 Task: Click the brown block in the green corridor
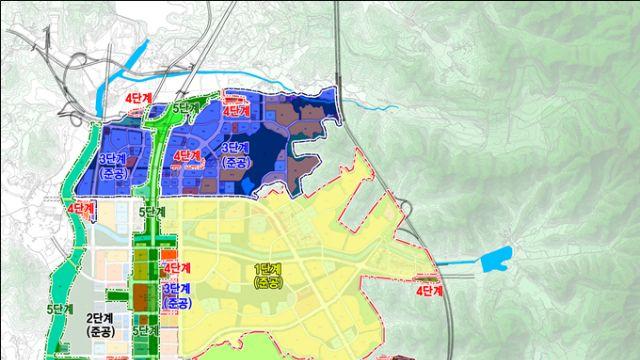[x=140, y=297]
